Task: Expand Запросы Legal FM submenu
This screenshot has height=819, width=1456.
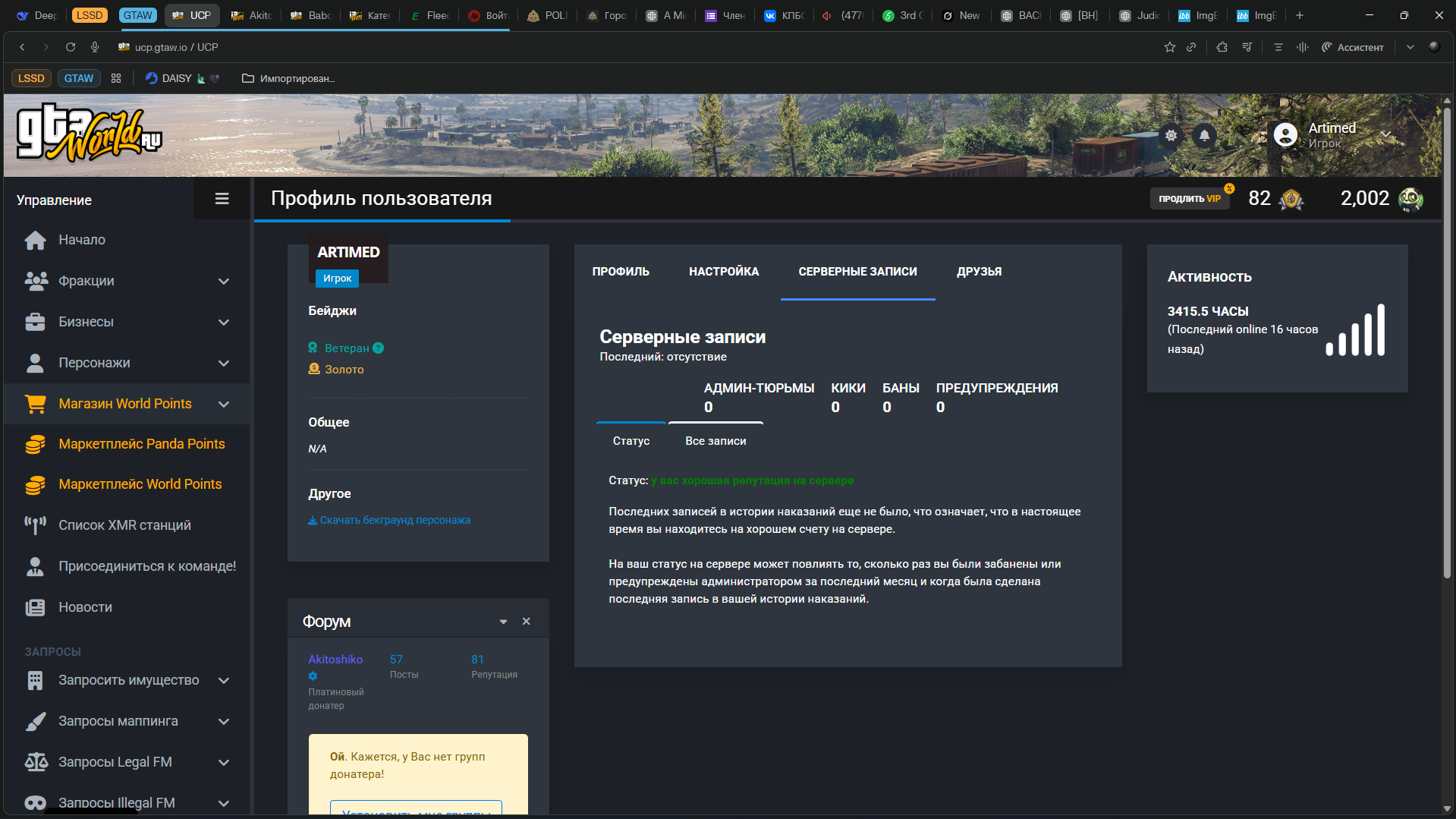Action: tap(223, 762)
